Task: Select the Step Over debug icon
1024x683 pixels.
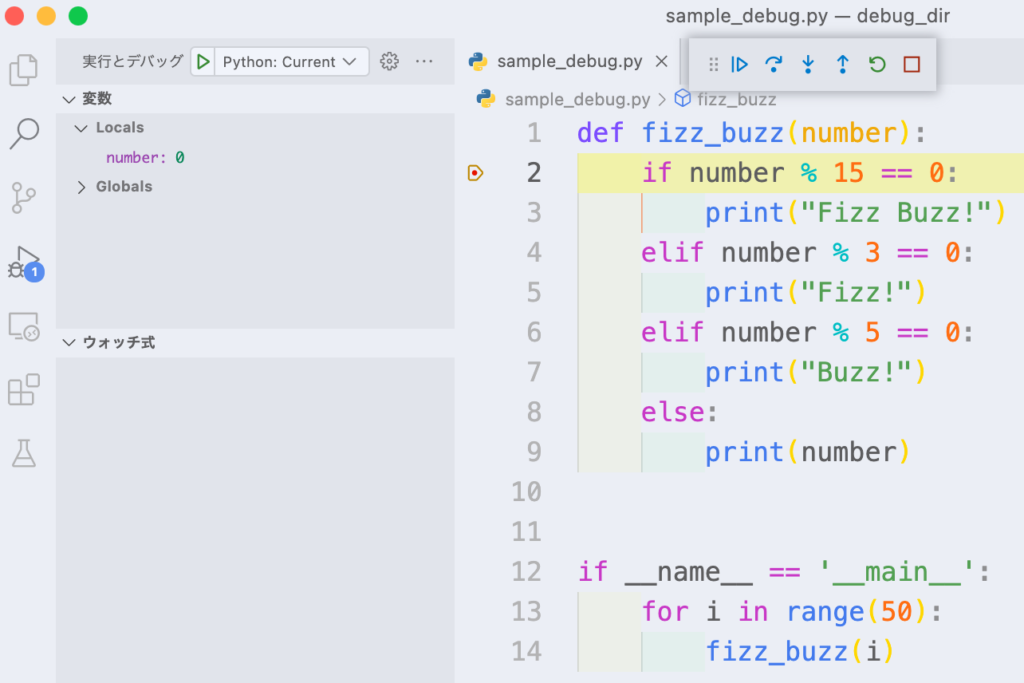Action: tap(773, 63)
